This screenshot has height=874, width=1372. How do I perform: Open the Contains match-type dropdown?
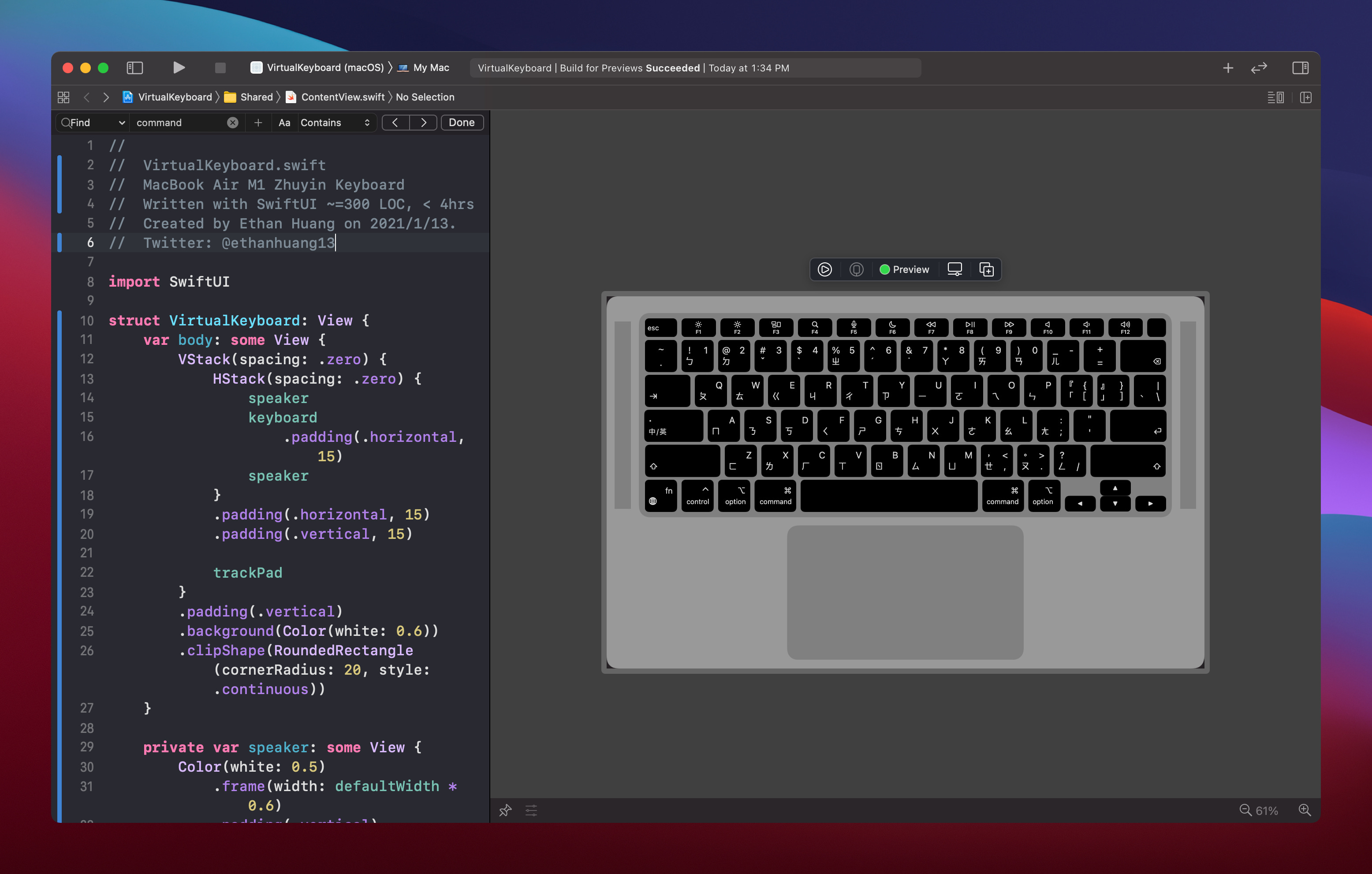point(335,123)
